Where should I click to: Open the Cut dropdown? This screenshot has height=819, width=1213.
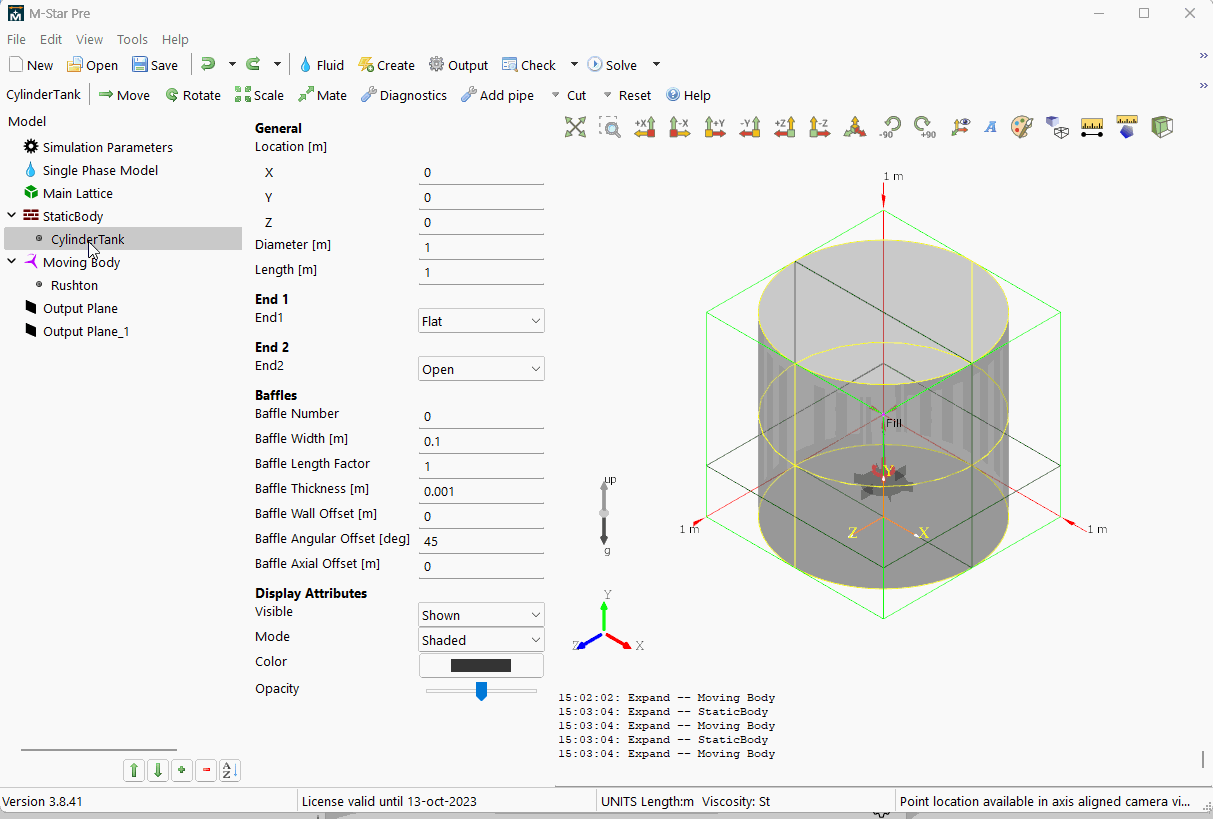point(568,95)
